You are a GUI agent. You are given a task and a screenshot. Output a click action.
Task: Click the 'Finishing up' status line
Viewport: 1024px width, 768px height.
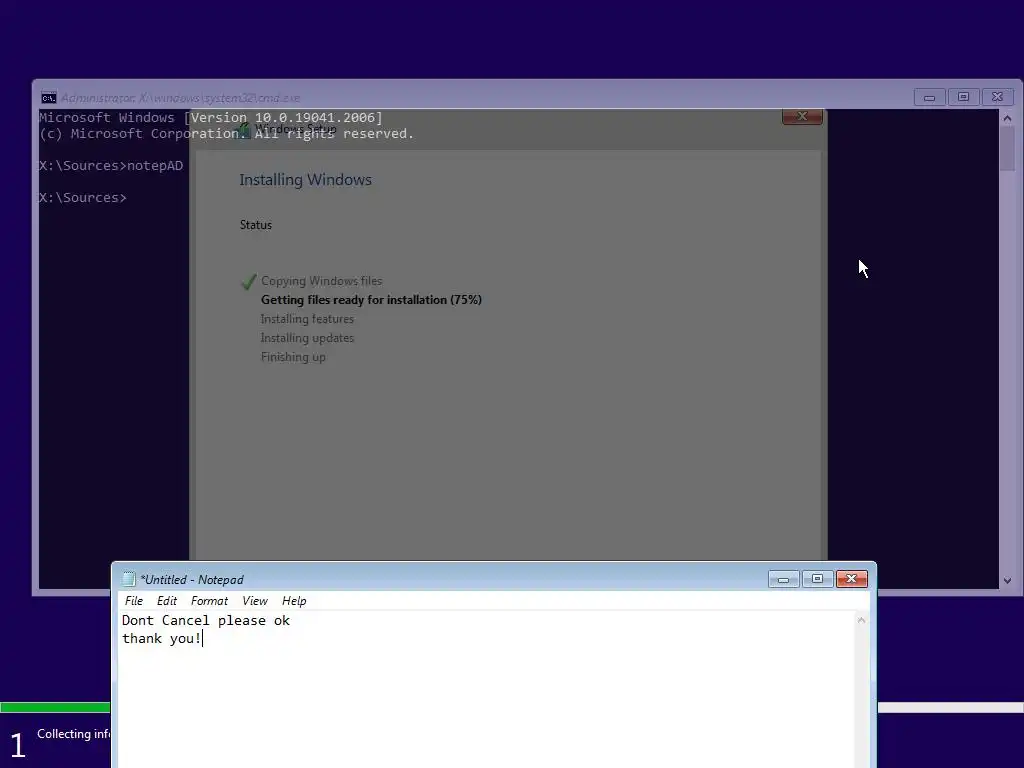293,357
